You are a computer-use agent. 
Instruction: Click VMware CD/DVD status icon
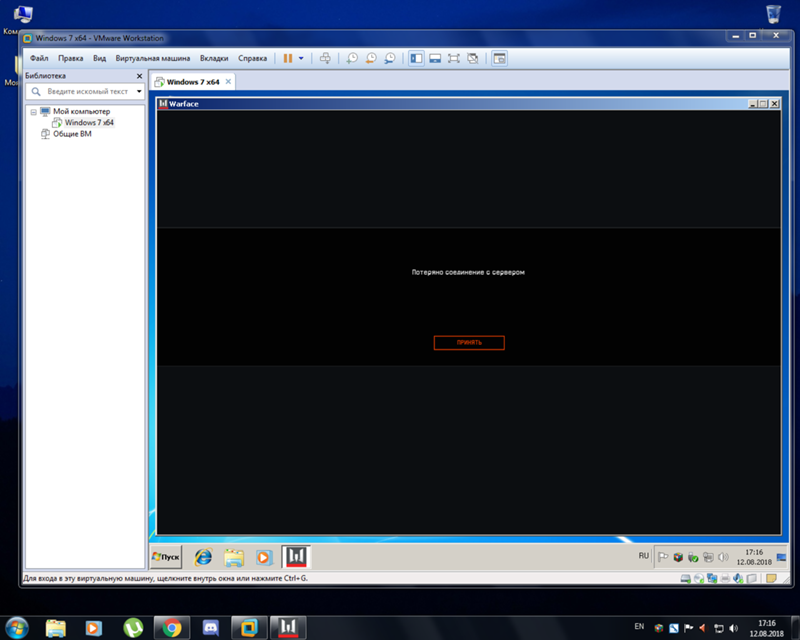pyautogui.click(x=699, y=578)
